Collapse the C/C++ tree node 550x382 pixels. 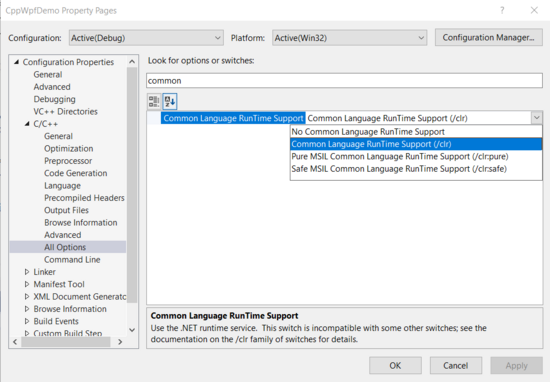tap(27, 124)
